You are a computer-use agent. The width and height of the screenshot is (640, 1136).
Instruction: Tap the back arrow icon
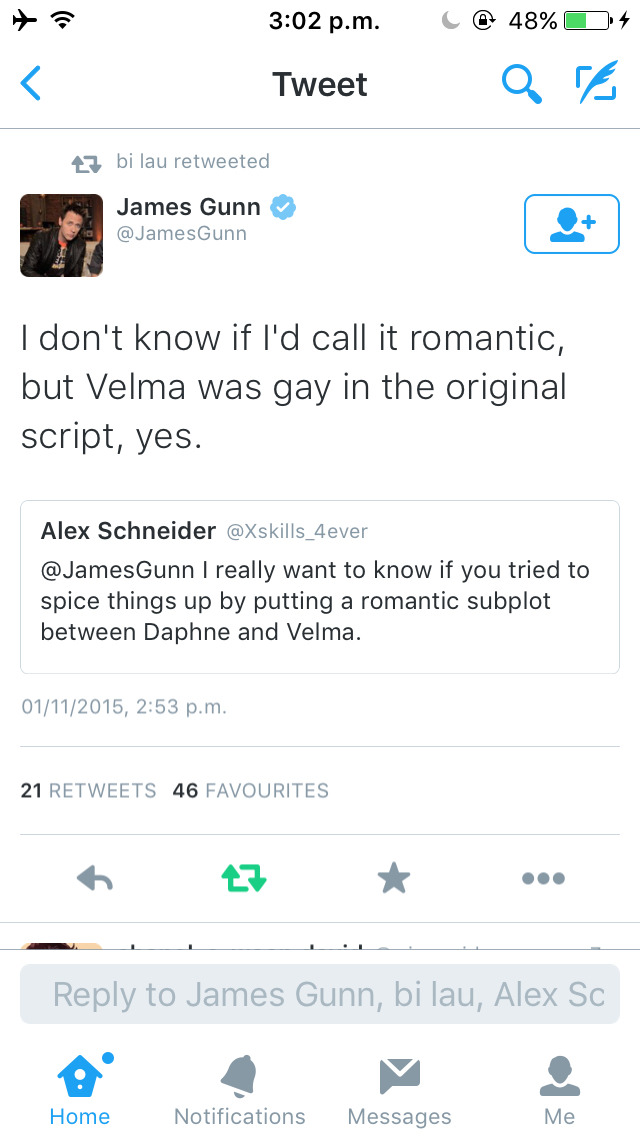[31, 84]
